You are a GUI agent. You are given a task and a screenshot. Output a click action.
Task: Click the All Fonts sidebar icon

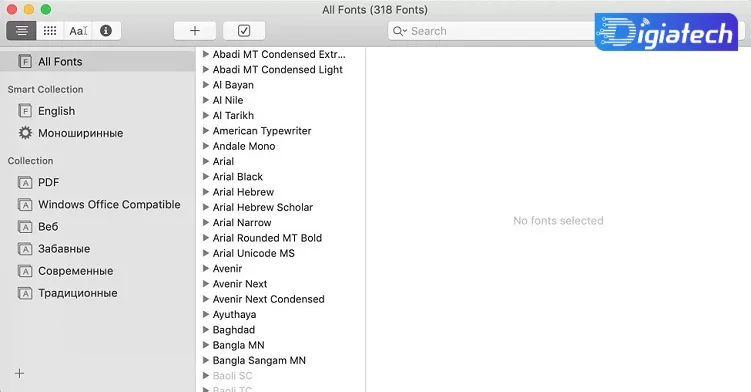point(25,61)
